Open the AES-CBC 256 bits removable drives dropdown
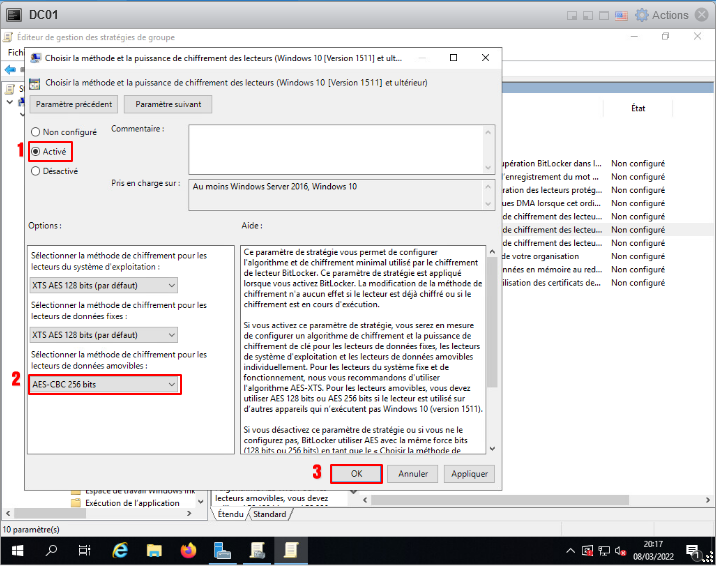This screenshot has width=716, height=566. [x=104, y=384]
